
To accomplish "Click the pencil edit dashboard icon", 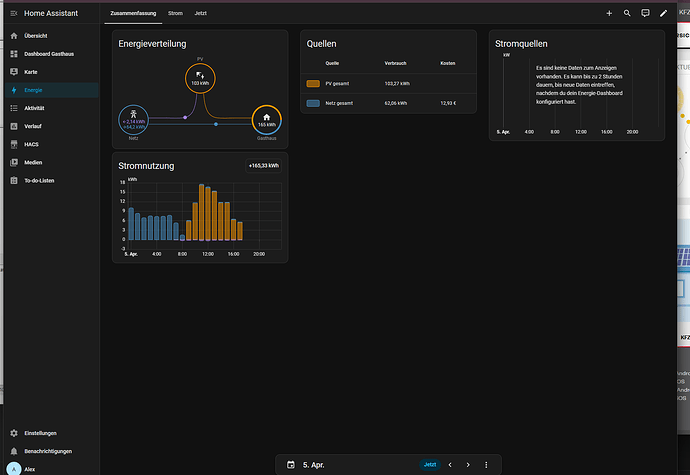I will pyautogui.click(x=663, y=14).
